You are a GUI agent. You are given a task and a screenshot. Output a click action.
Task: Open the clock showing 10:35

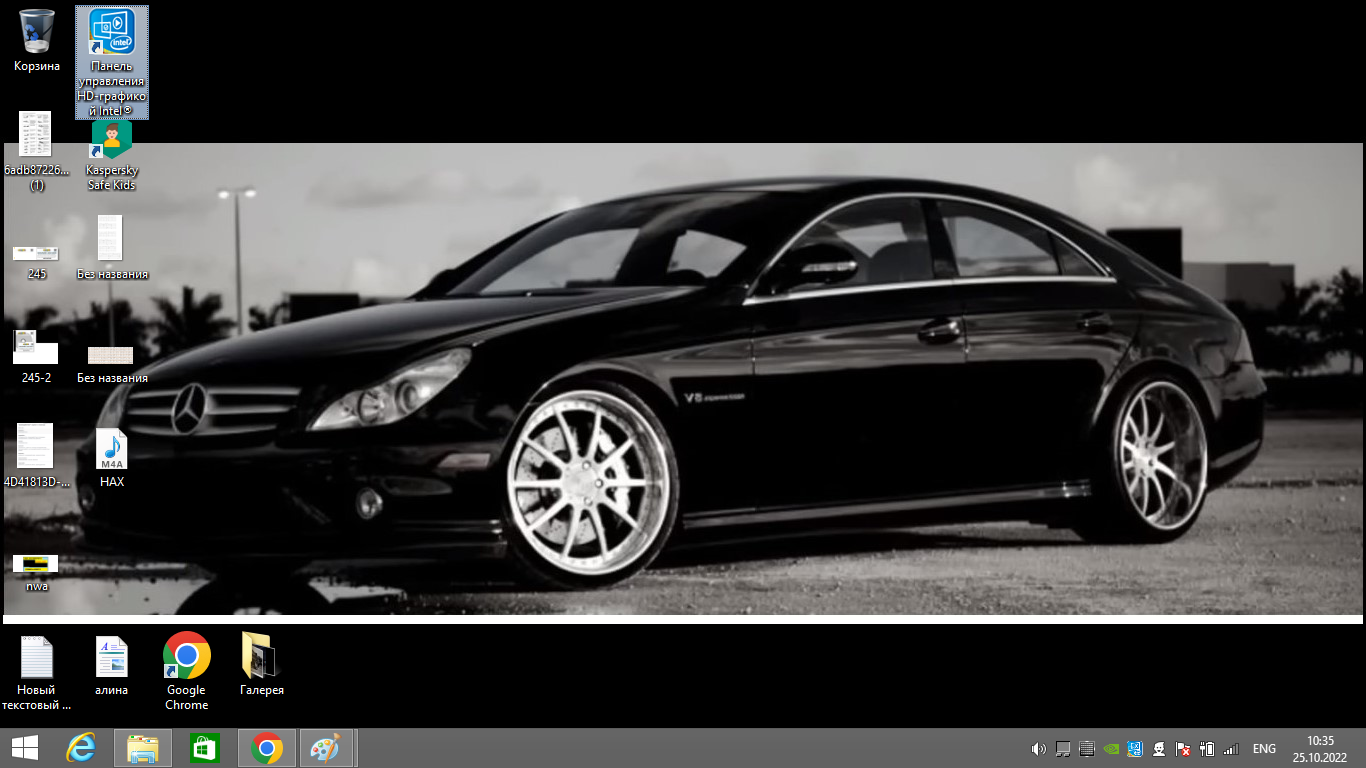click(1320, 748)
